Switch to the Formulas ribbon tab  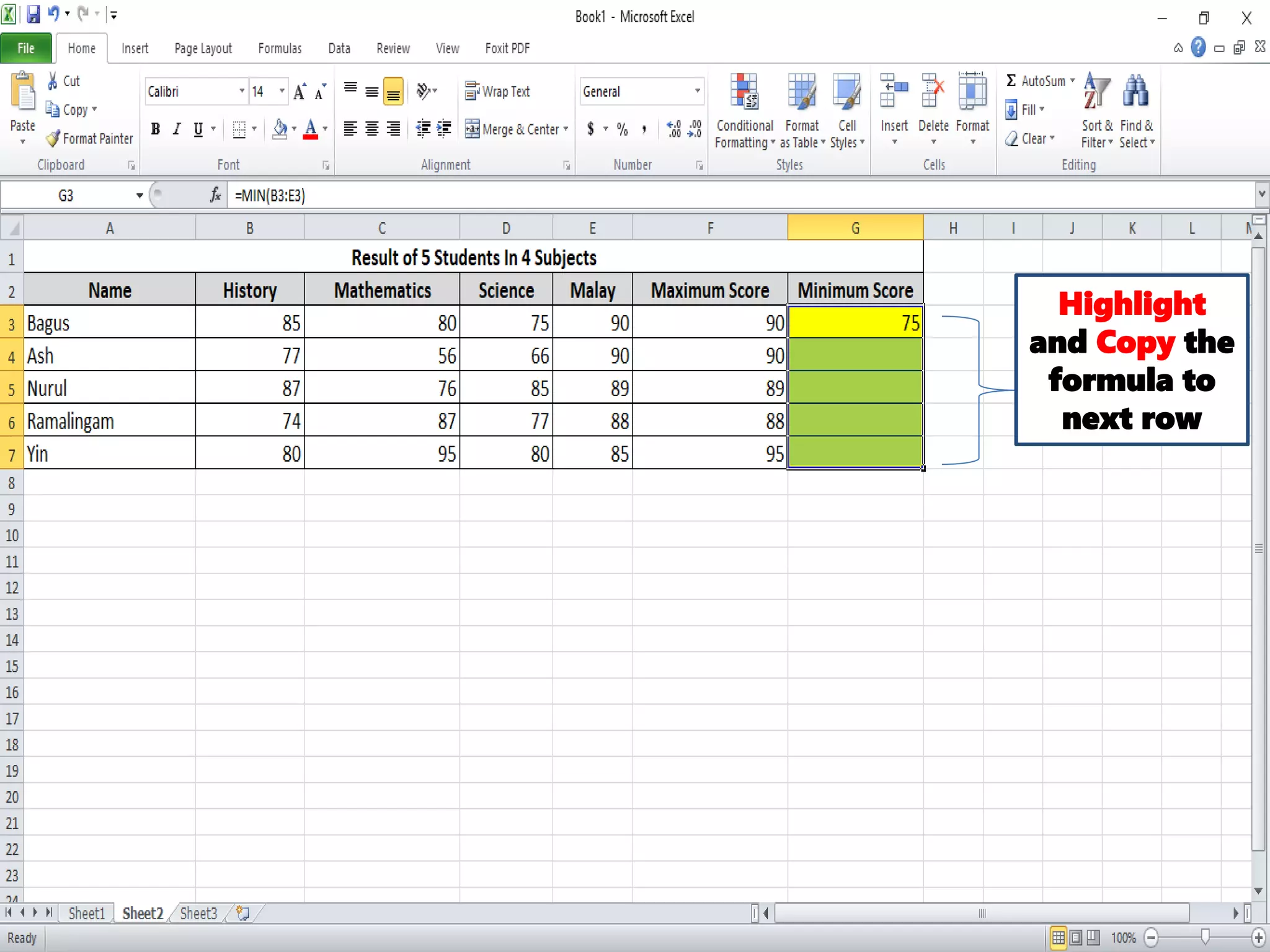[x=280, y=48]
